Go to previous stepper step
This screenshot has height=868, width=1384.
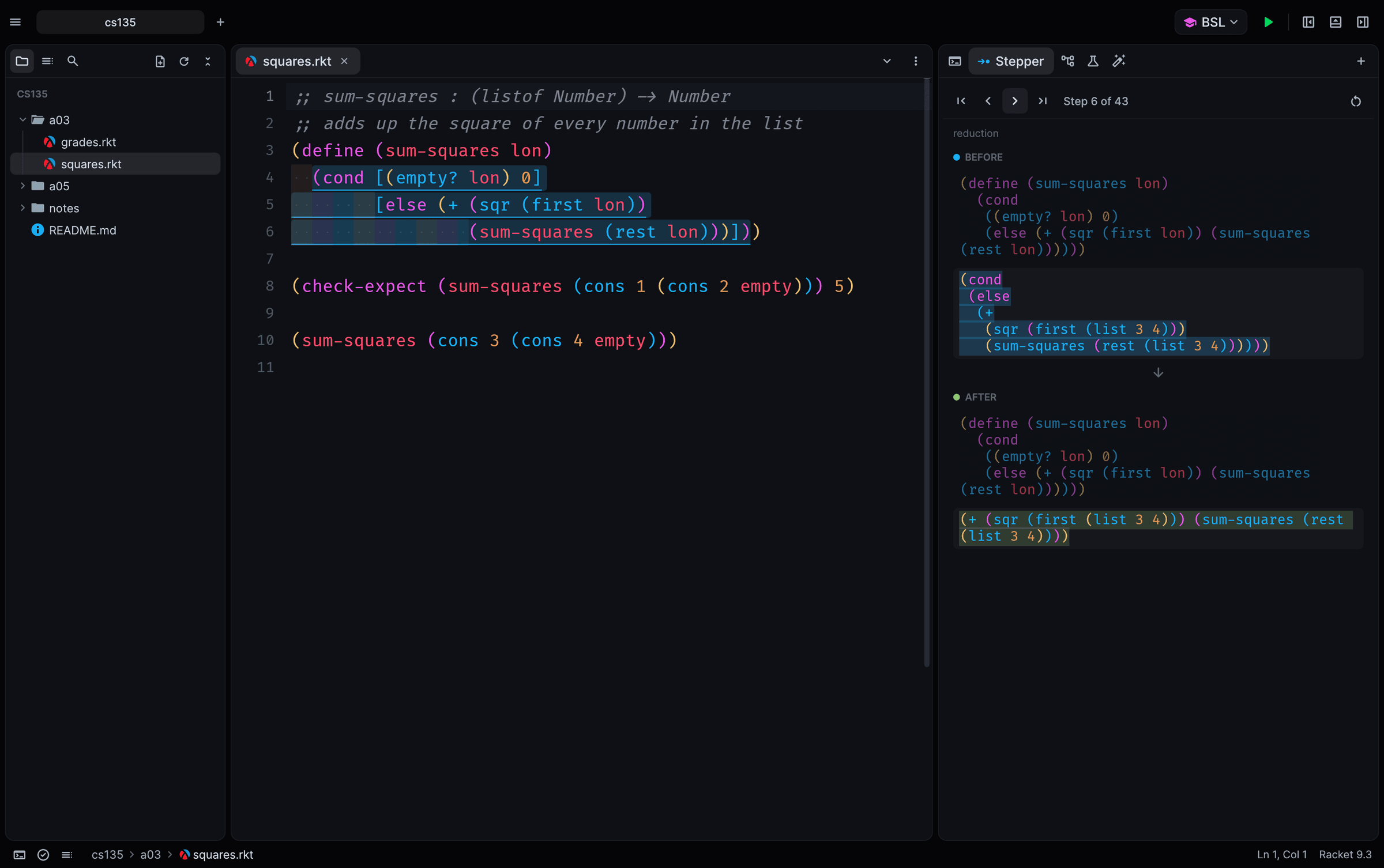[x=988, y=101]
